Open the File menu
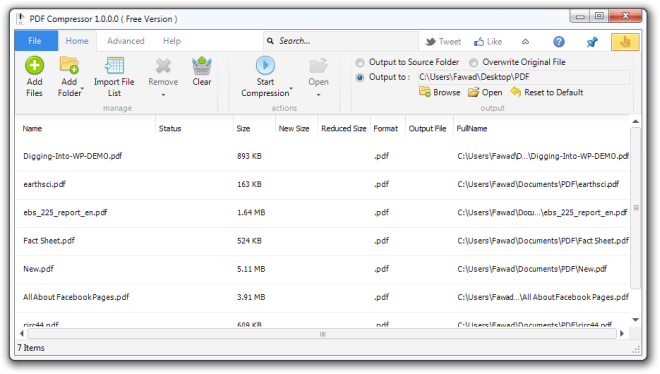This screenshot has height=374, width=660. 35,41
